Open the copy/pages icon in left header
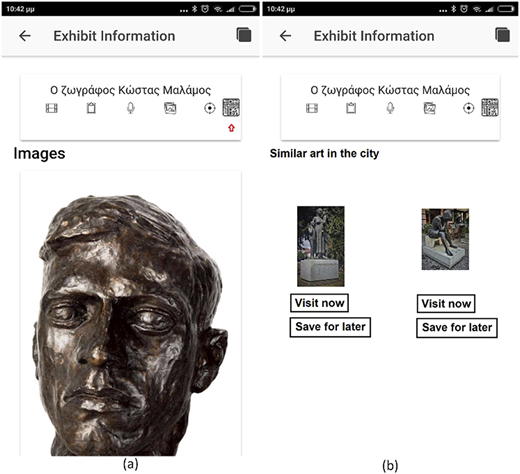This screenshot has width=520, height=474. [244, 35]
